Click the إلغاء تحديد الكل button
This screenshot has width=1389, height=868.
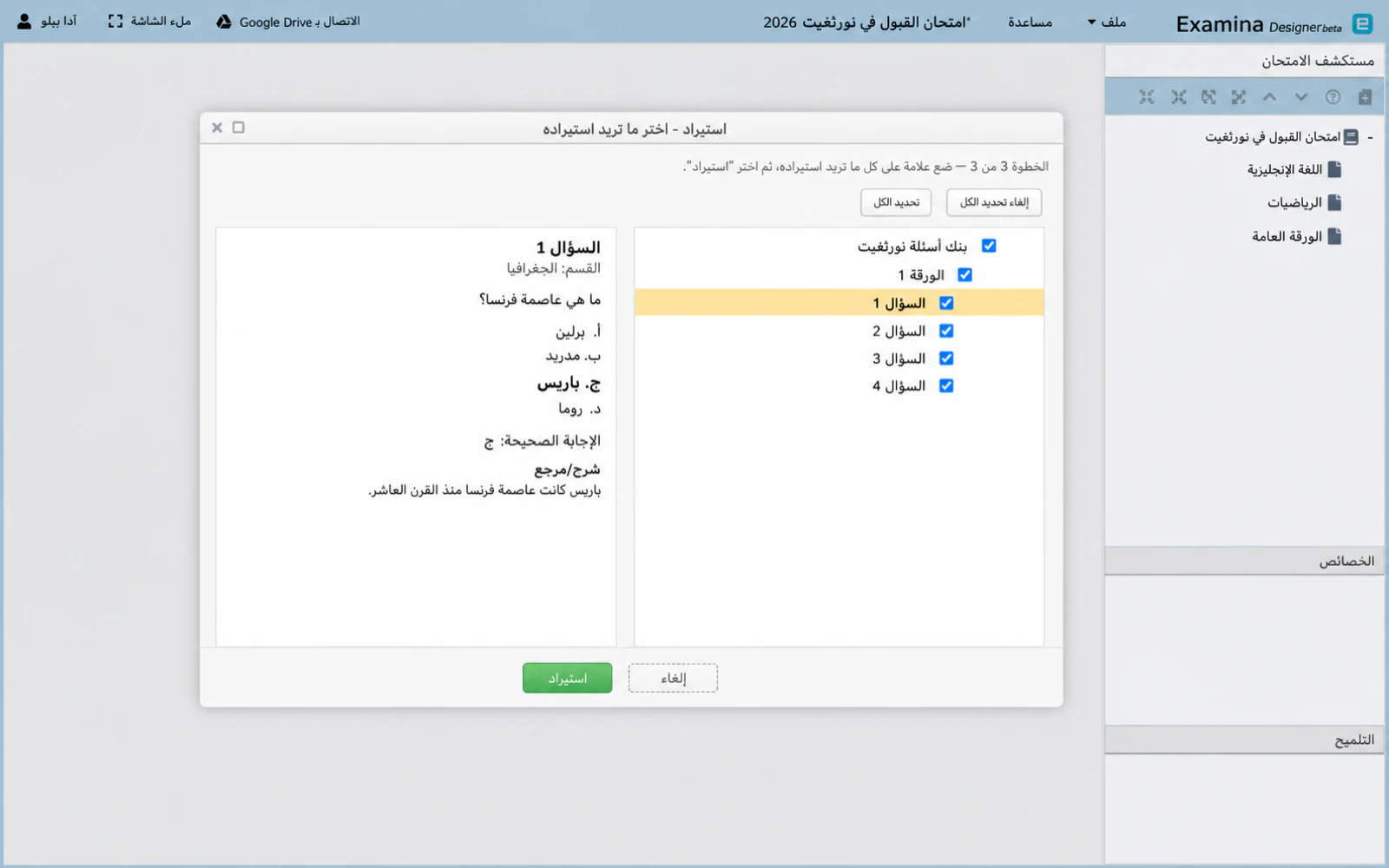[994, 202]
